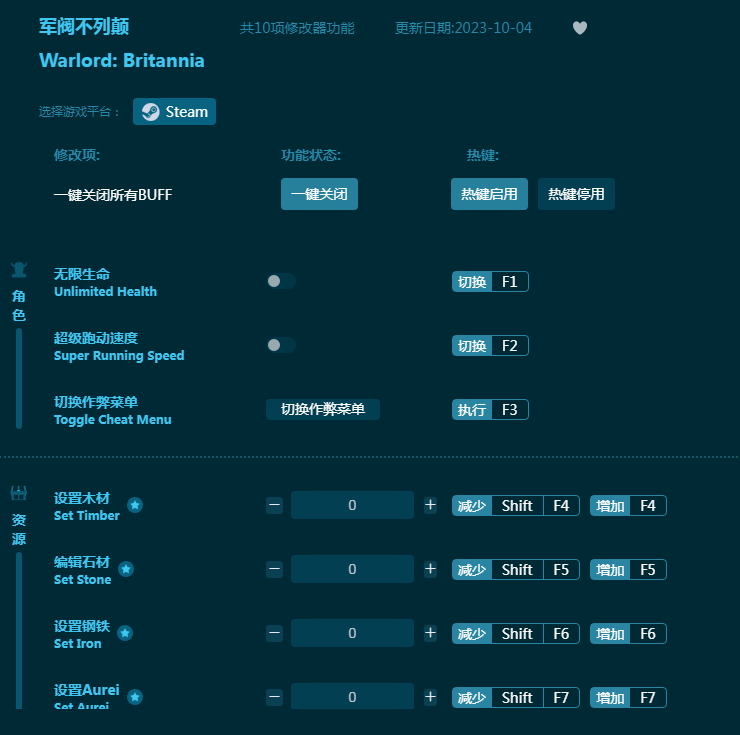740x735 pixels.
Task: Increase Set Iron value with plus
Action: pos(430,633)
